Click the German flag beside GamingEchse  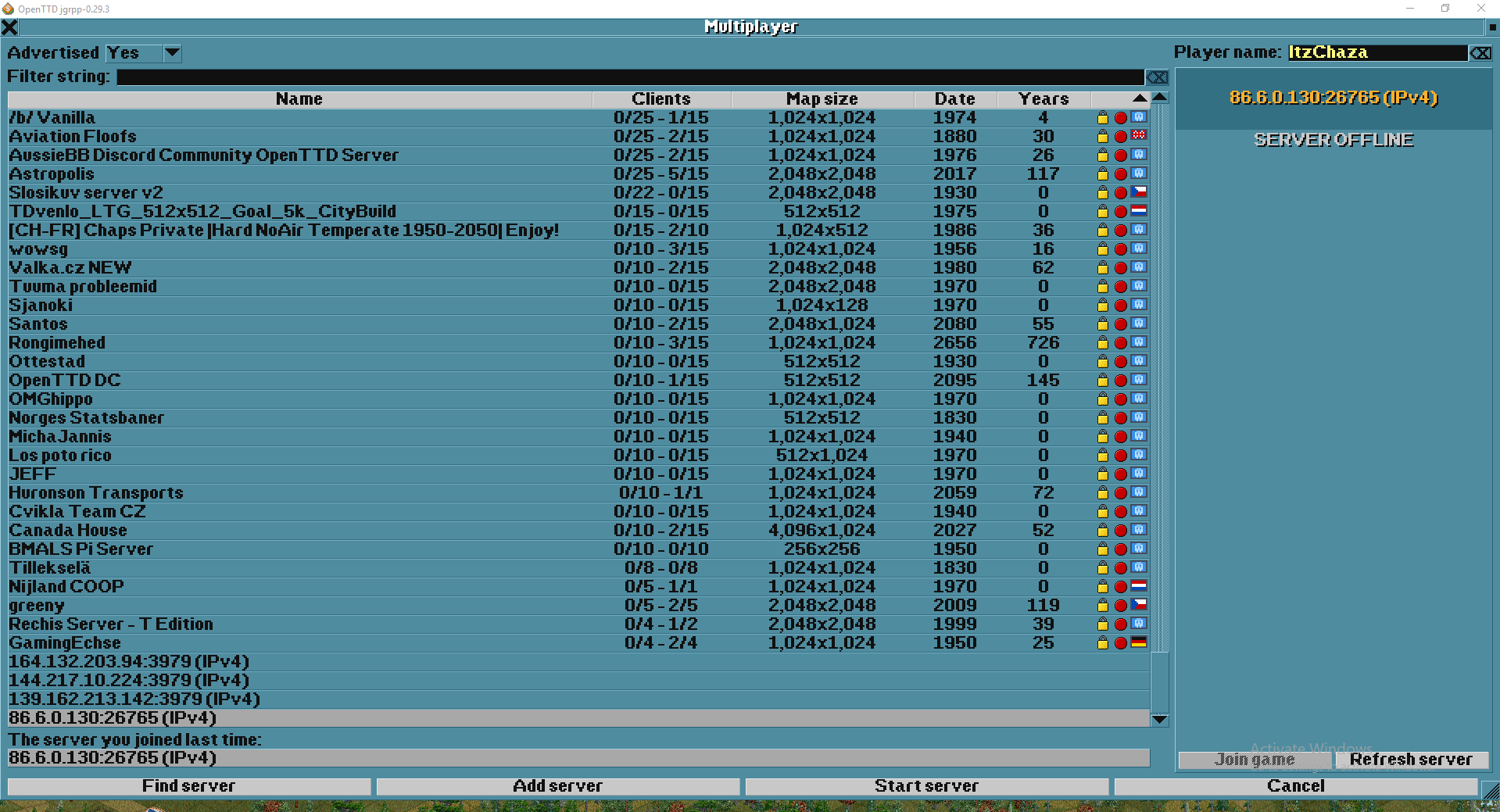(1140, 642)
